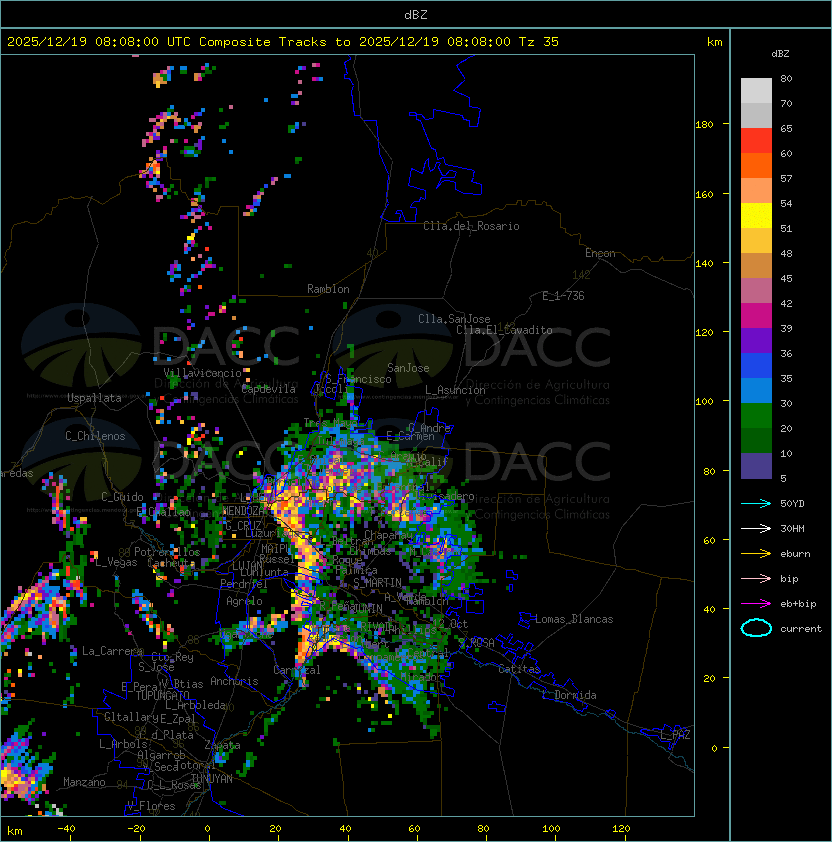Click the magenta eb+bip arrow icon
Viewport: 832px width, 842px height.
coord(756,604)
